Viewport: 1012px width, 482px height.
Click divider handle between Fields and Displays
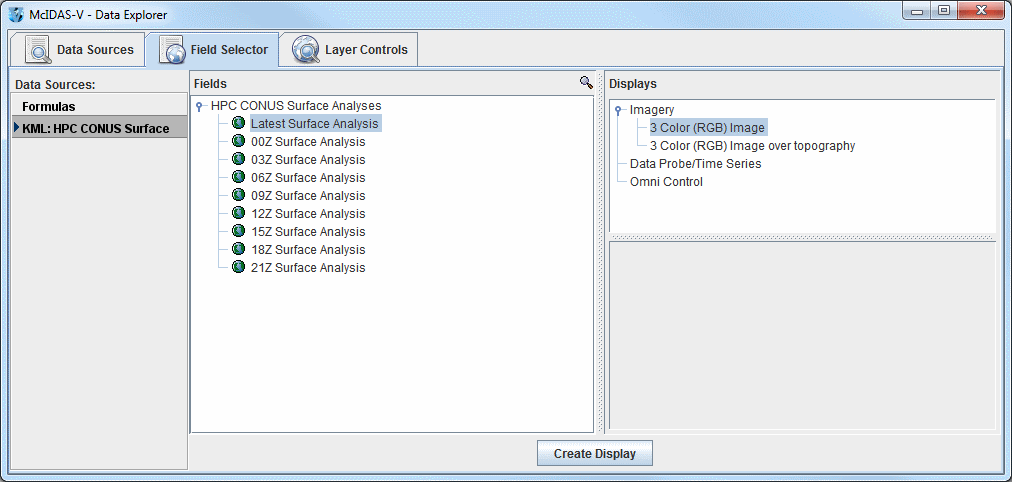602,252
